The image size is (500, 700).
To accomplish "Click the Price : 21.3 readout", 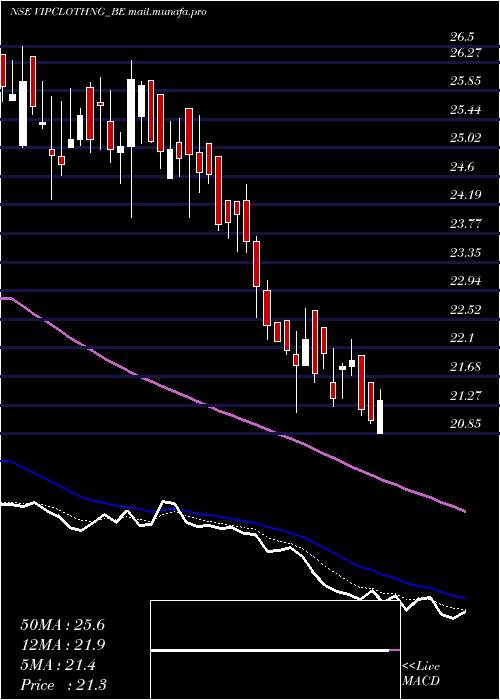I will [63, 685].
